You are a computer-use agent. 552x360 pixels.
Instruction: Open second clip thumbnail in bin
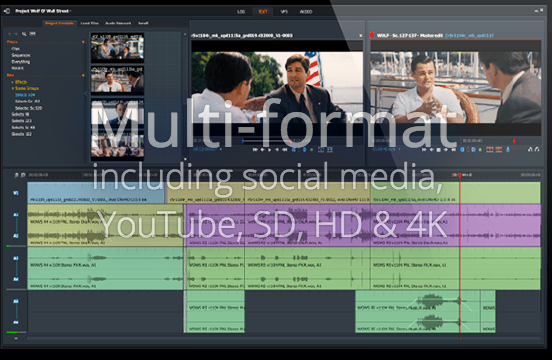click(x=117, y=80)
